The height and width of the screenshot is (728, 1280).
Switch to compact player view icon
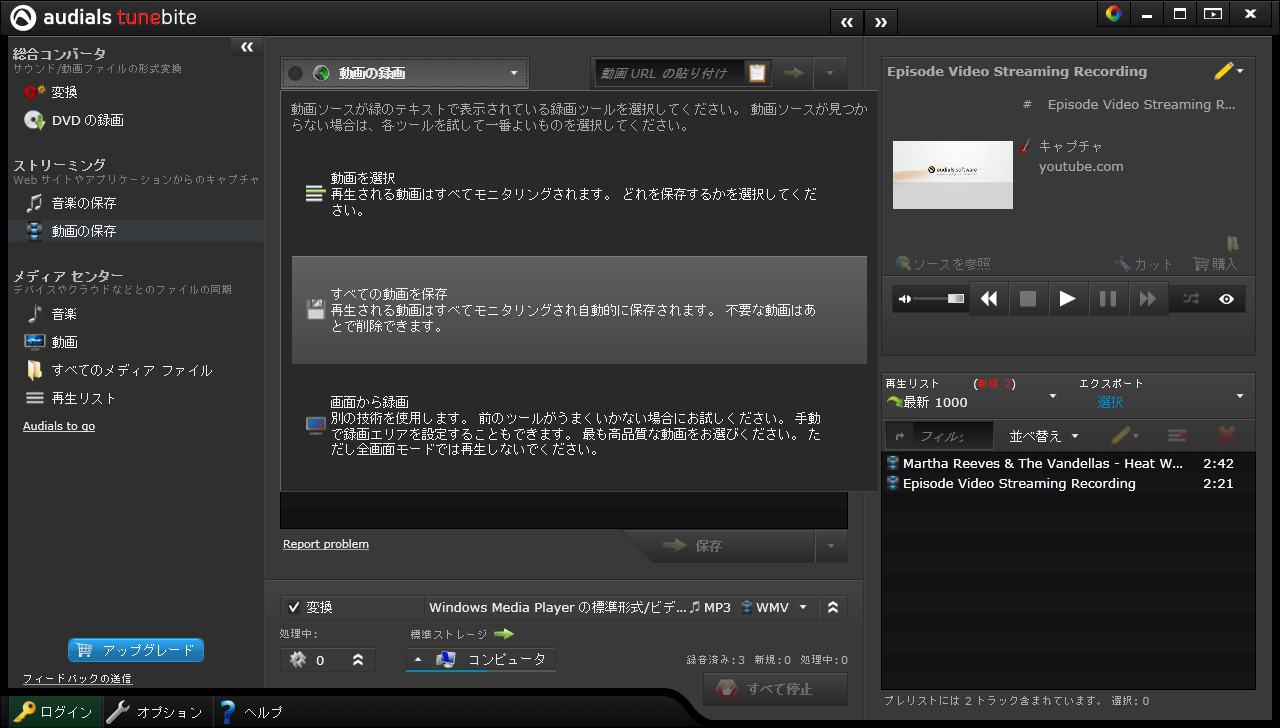click(1213, 14)
